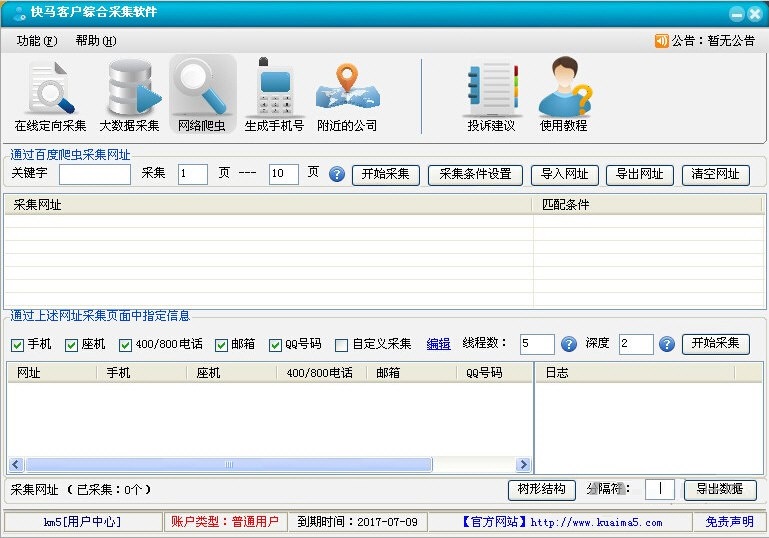This screenshot has width=769, height=538.
Task: Toggle the 邮箱 checkbox
Action: pyautogui.click(x=221, y=345)
